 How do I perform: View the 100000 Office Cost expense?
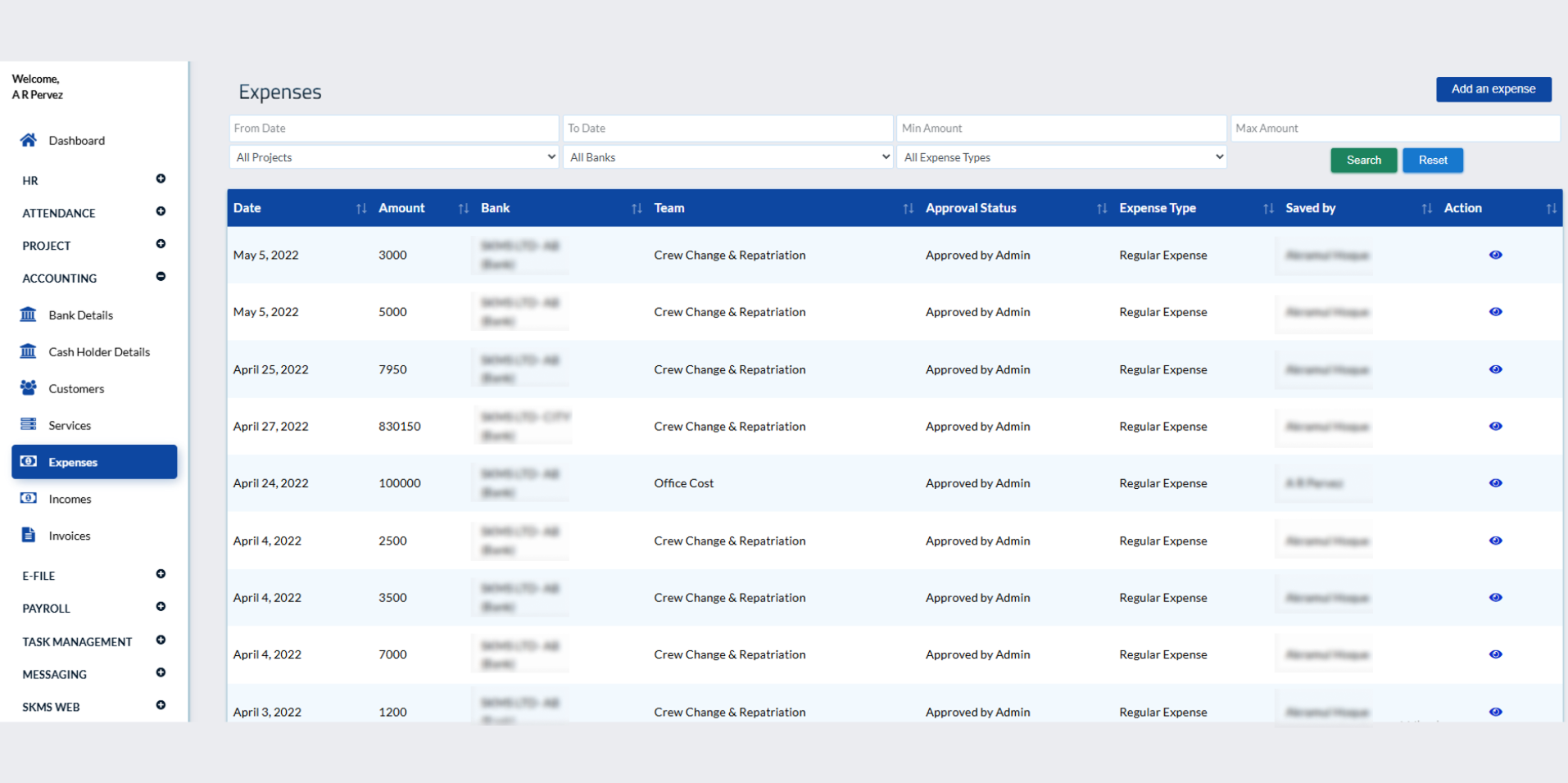tap(1495, 483)
